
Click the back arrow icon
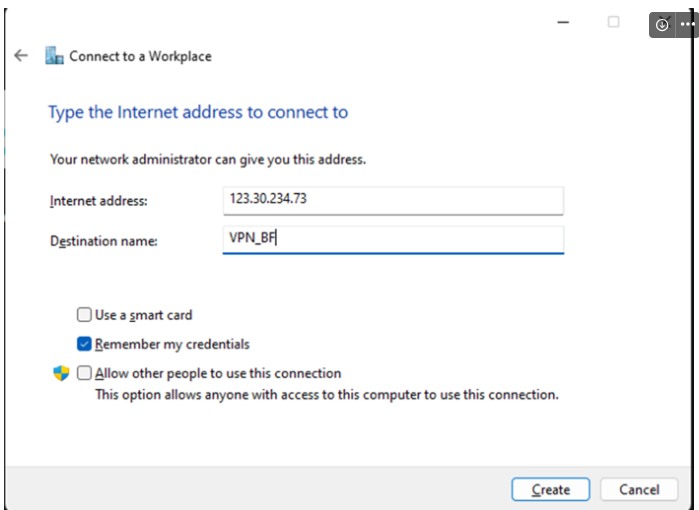(21, 56)
